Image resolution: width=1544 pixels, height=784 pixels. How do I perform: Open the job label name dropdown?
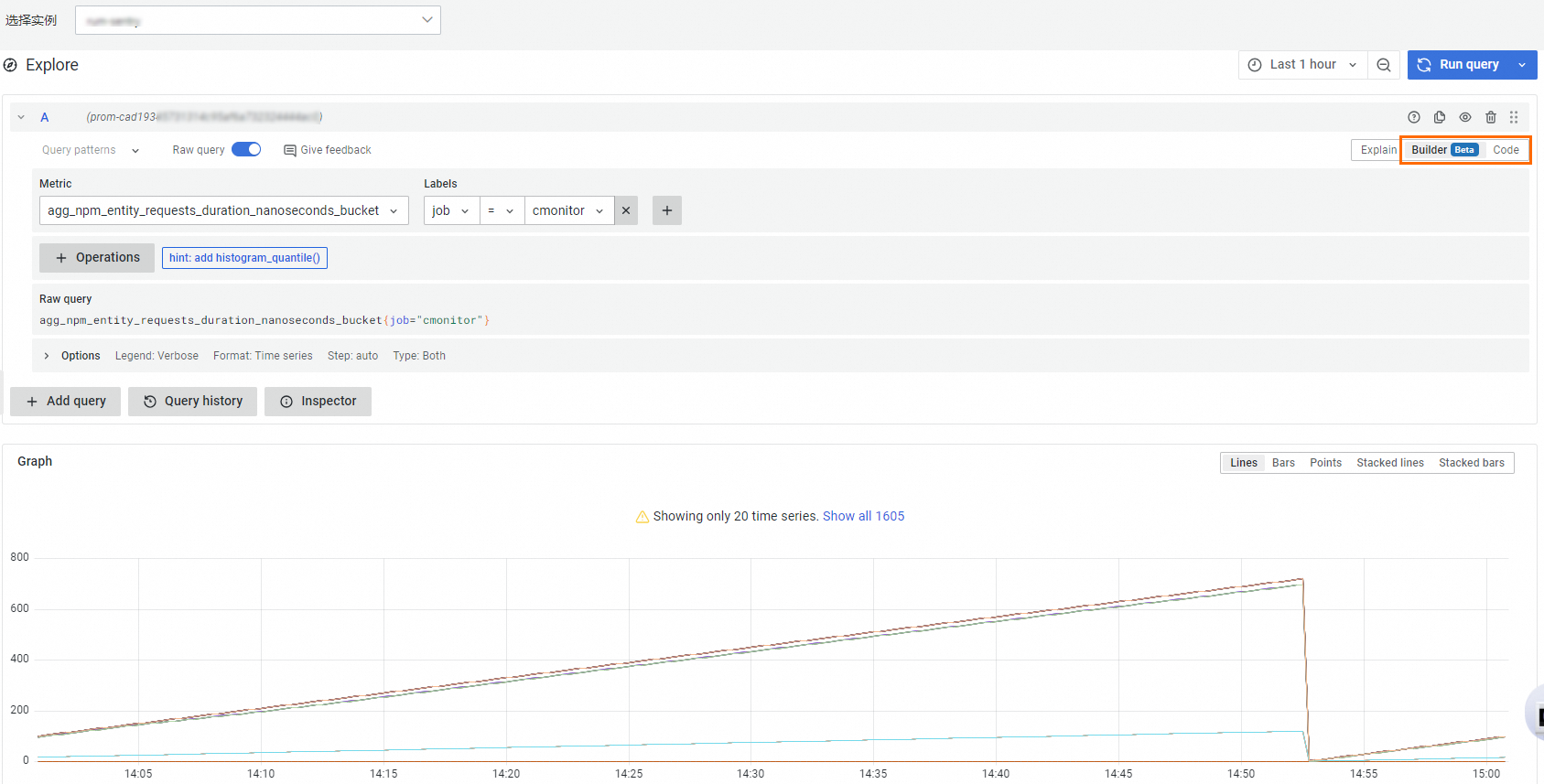[x=452, y=210]
